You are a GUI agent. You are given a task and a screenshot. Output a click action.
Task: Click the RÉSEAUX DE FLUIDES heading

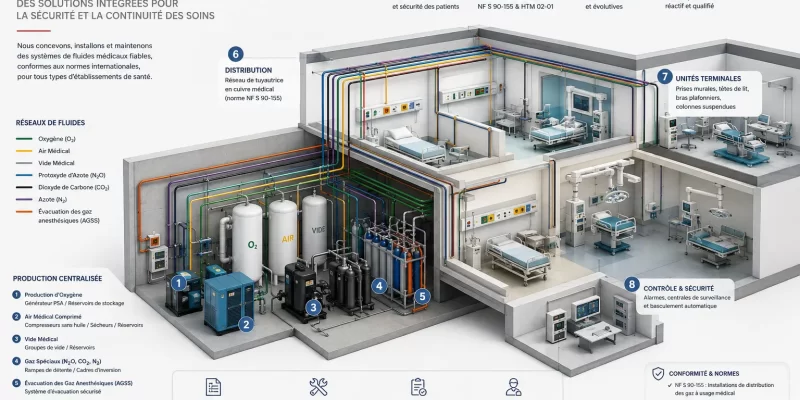coord(51,123)
